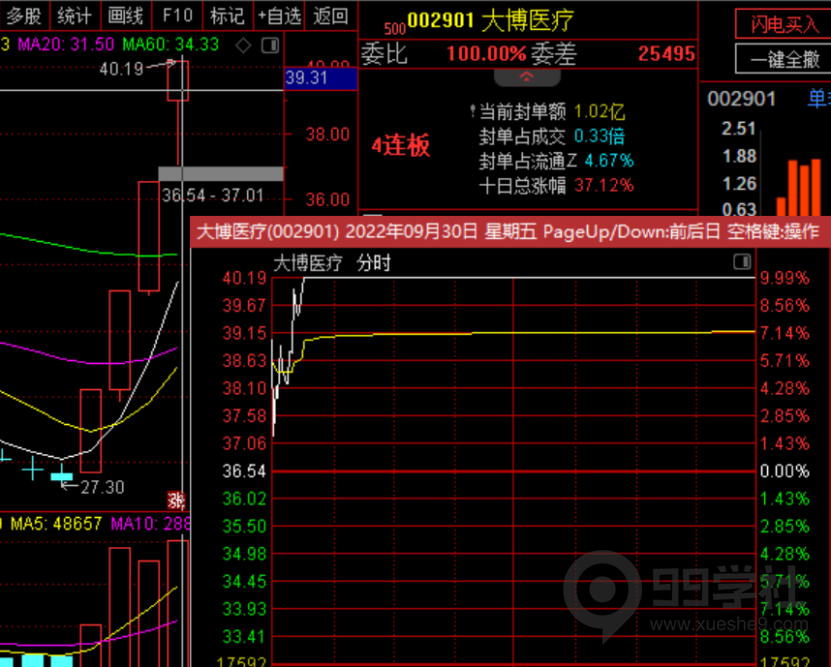Toggle the K-line panel layout icon
The image size is (831, 667).
(x=269, y=45)
